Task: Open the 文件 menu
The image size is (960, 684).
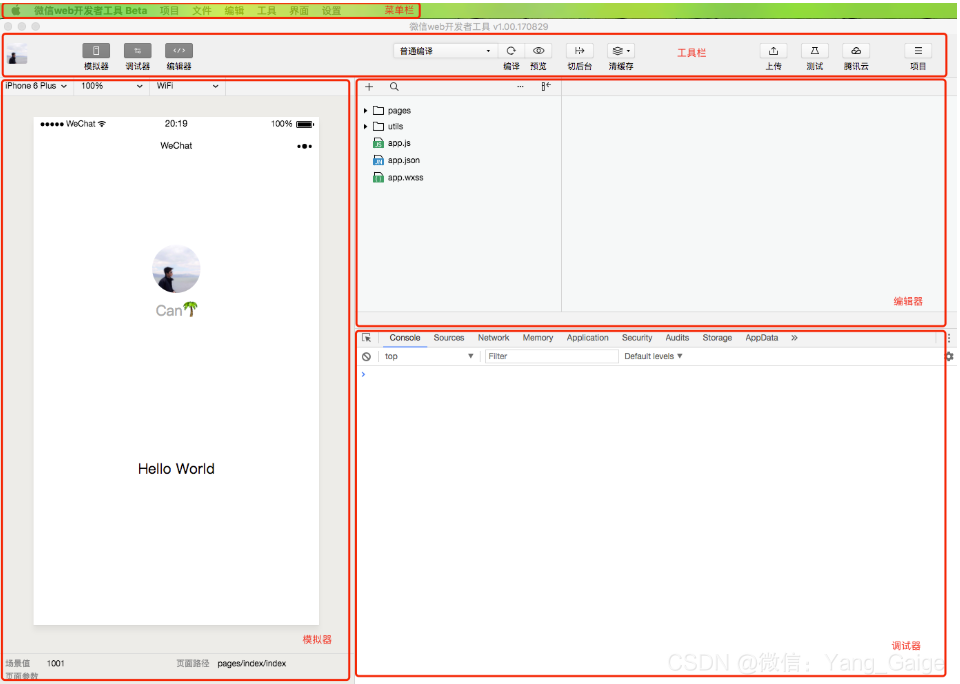Action: [202, 10]
